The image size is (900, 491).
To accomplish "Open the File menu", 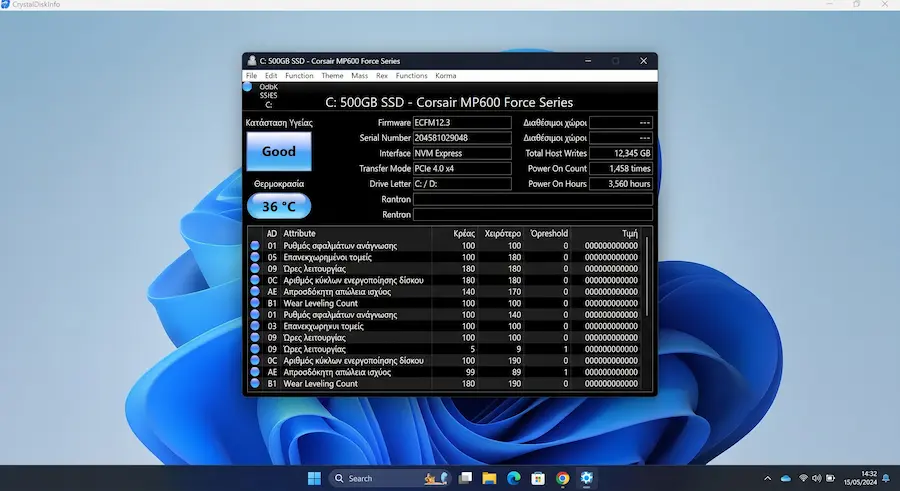I will 251,76.
